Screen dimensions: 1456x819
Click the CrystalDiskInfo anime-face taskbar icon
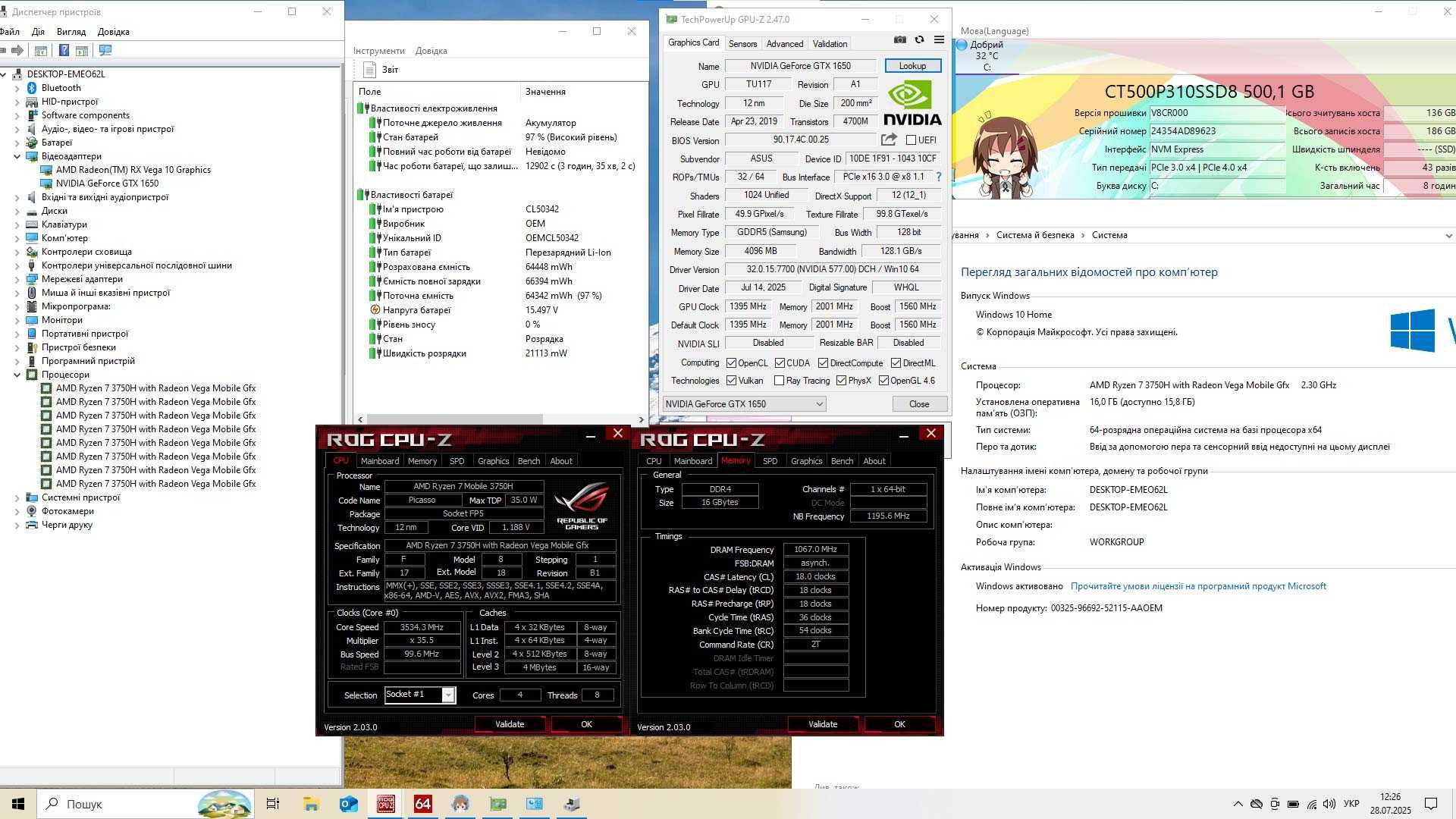460,804
